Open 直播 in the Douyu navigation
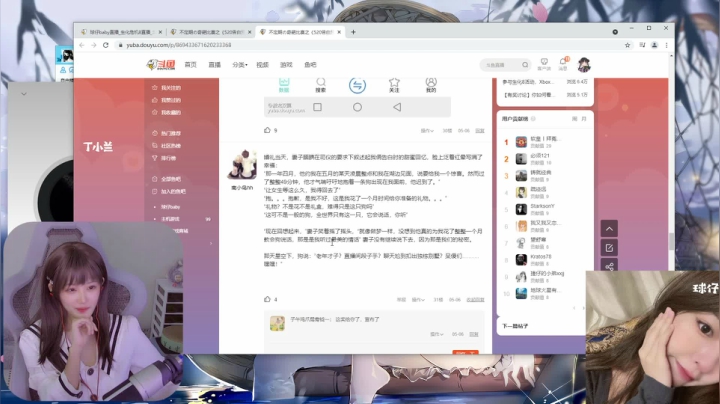 click(x=214, y=65)
